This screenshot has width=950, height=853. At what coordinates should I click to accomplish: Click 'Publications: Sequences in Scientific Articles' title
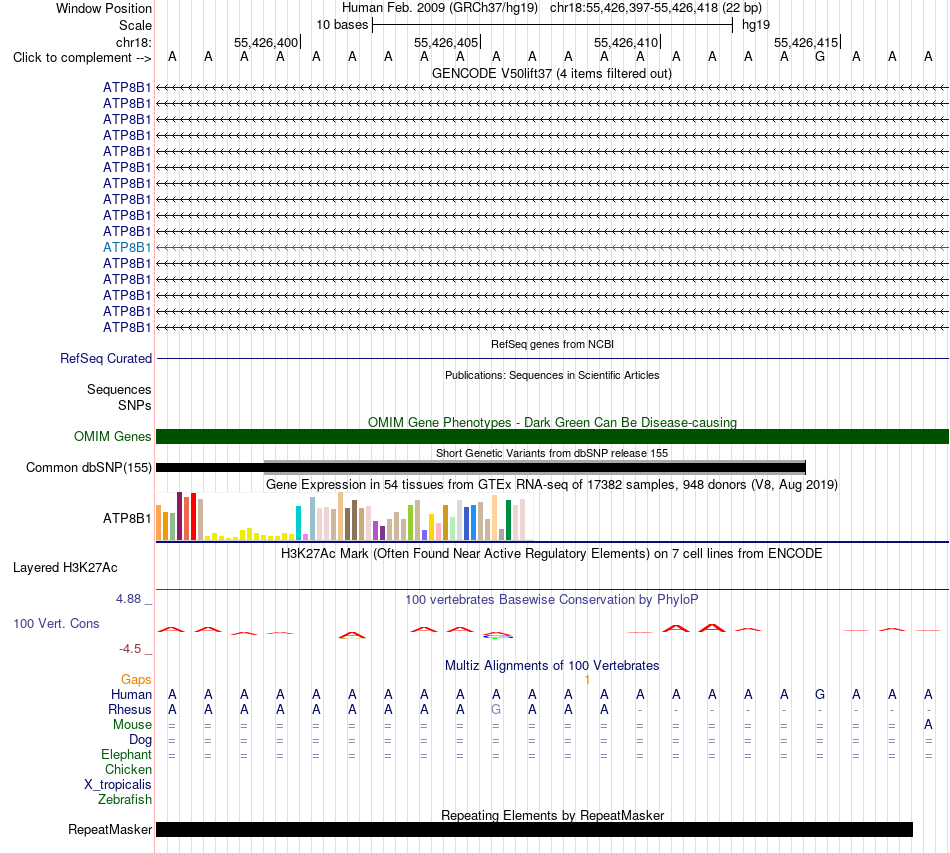point(552,375)
